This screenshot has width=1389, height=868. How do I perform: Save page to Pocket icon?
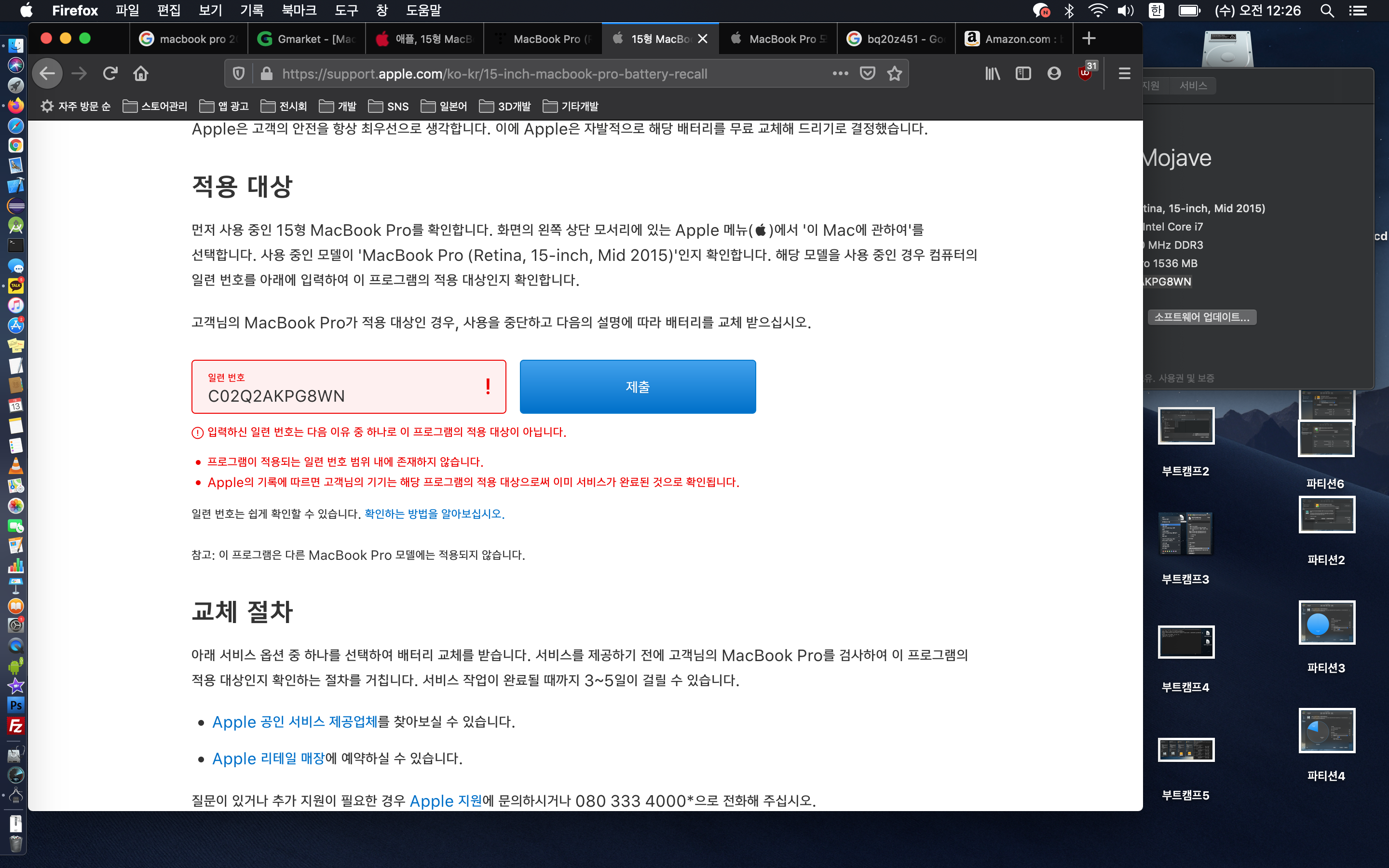(867, 73)
